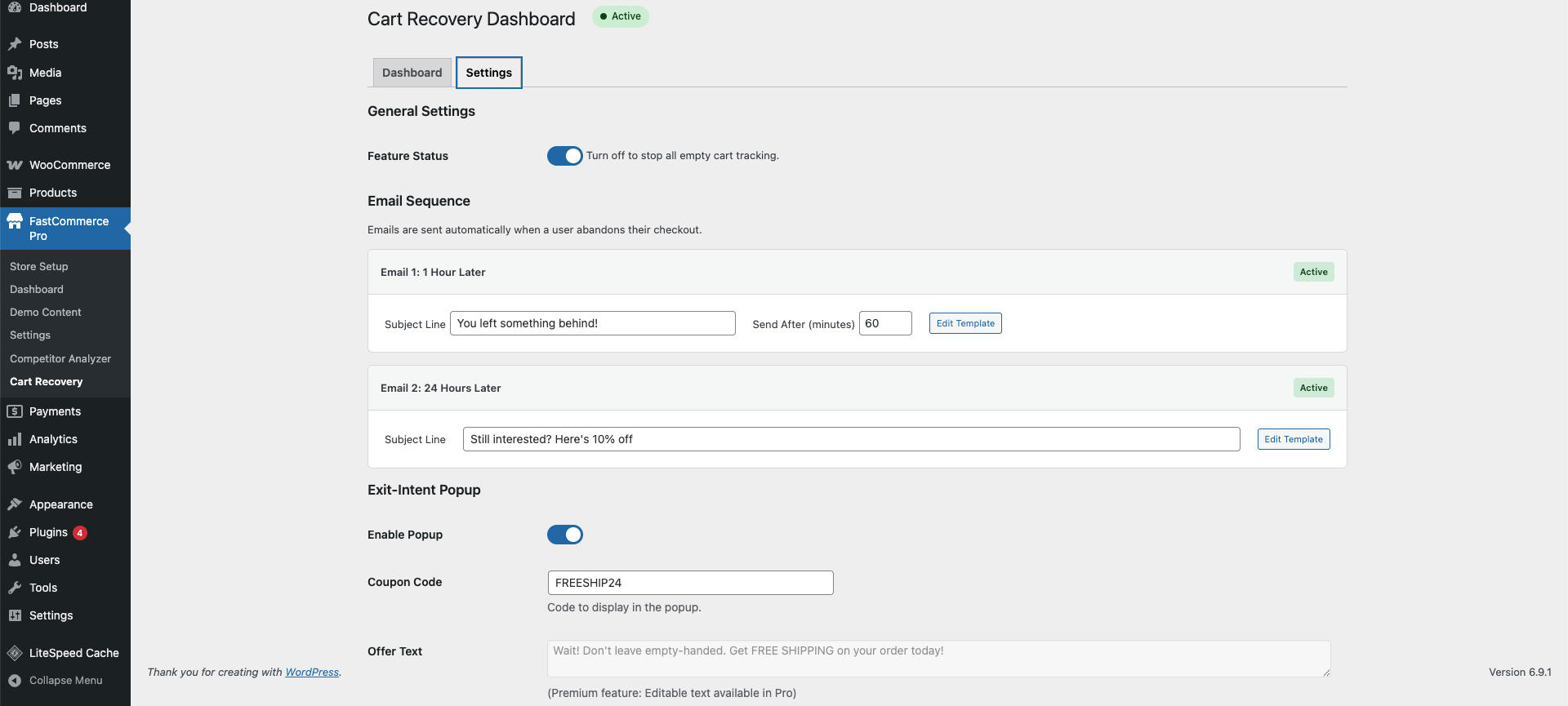Viewport: 1568px width, 706px height.
Task: Click the Comments speech bubble icon
Action: pos(15,128)
